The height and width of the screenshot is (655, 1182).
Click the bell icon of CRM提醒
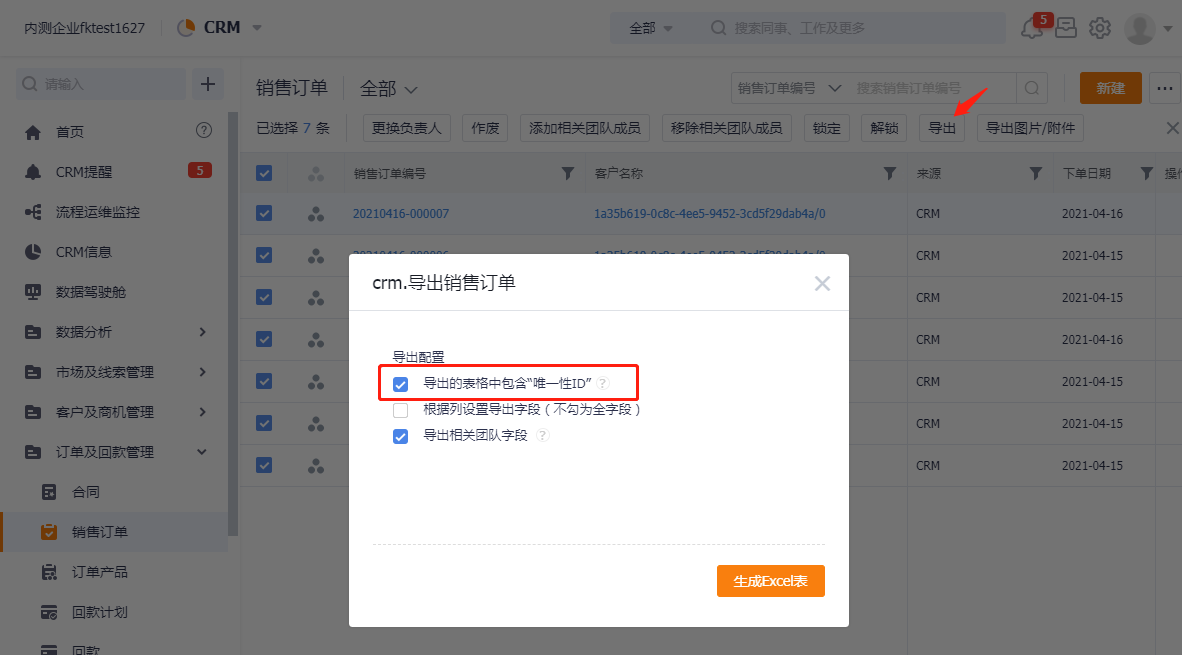coord(33,172)
